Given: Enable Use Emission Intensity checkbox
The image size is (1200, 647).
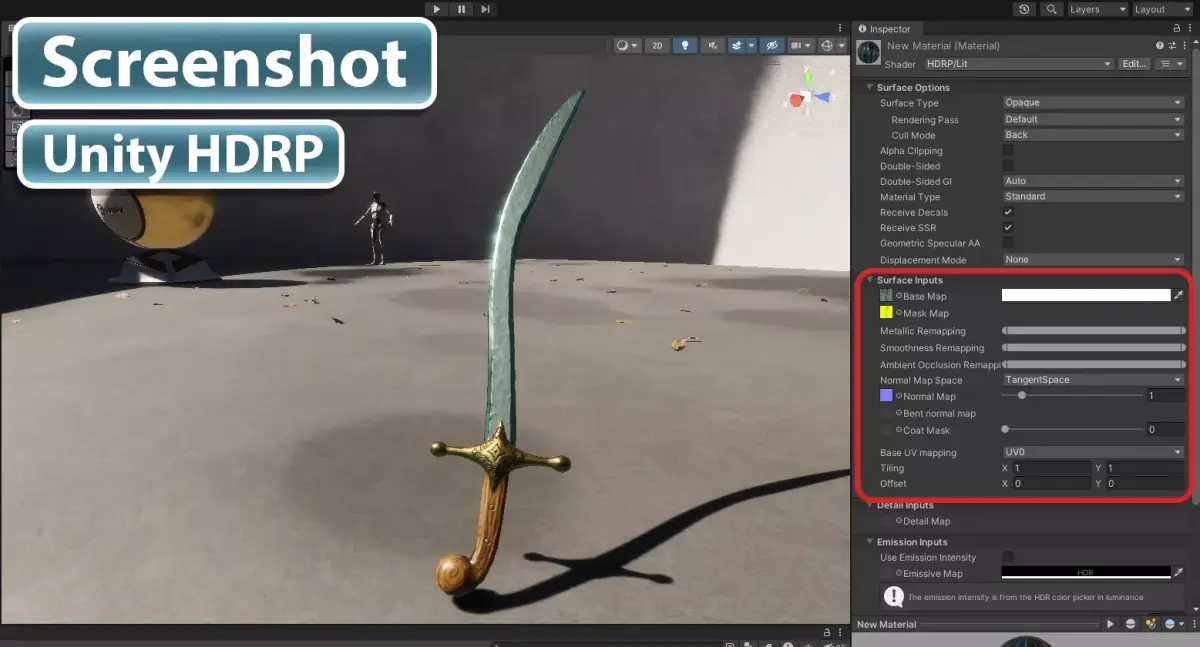Looking at the screenshot, I should [1008, 557].
